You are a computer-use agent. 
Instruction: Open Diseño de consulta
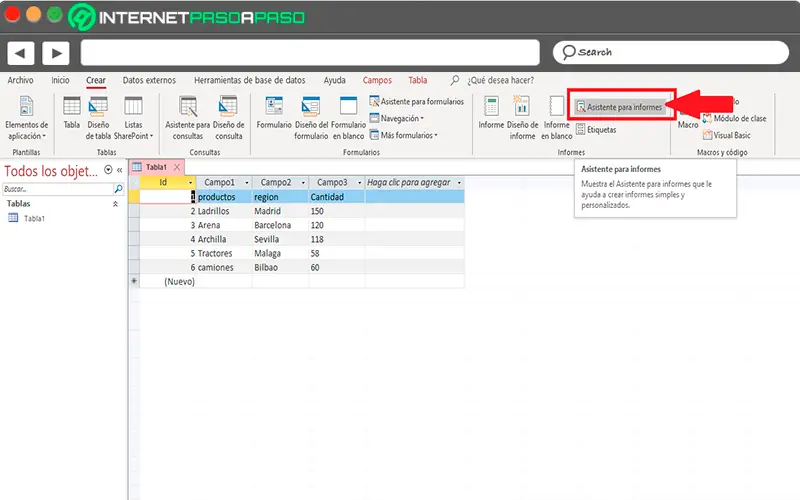click(x=228, y=118)
